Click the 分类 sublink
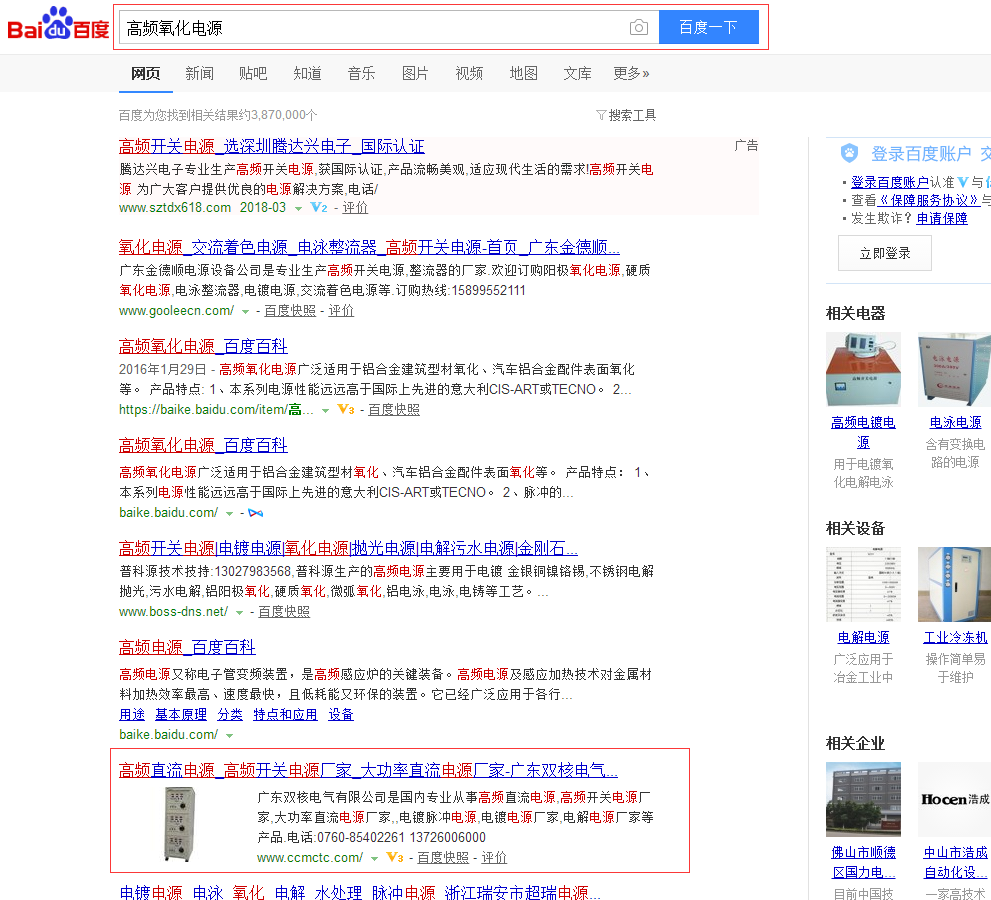The image size is (991, 900). coord(229,714)
